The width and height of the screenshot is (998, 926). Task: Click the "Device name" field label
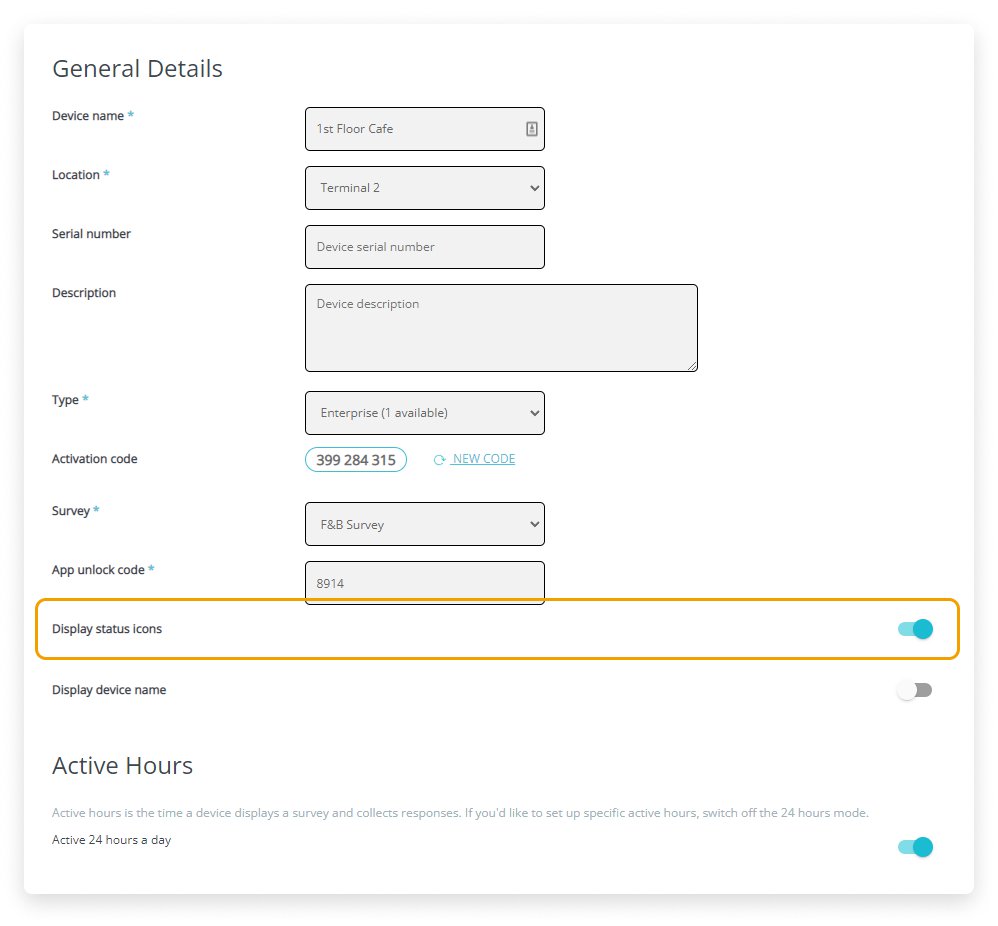(88, 116)
